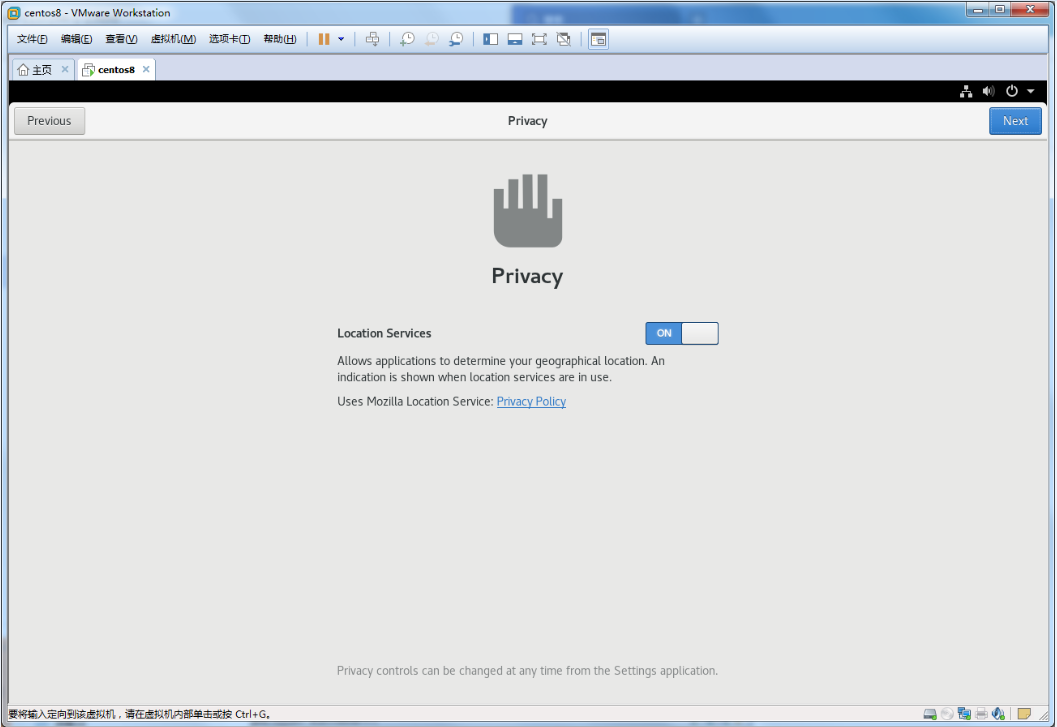Click the sound card status bar icon
1057x727 pixels.
click(x=998, y=714)
